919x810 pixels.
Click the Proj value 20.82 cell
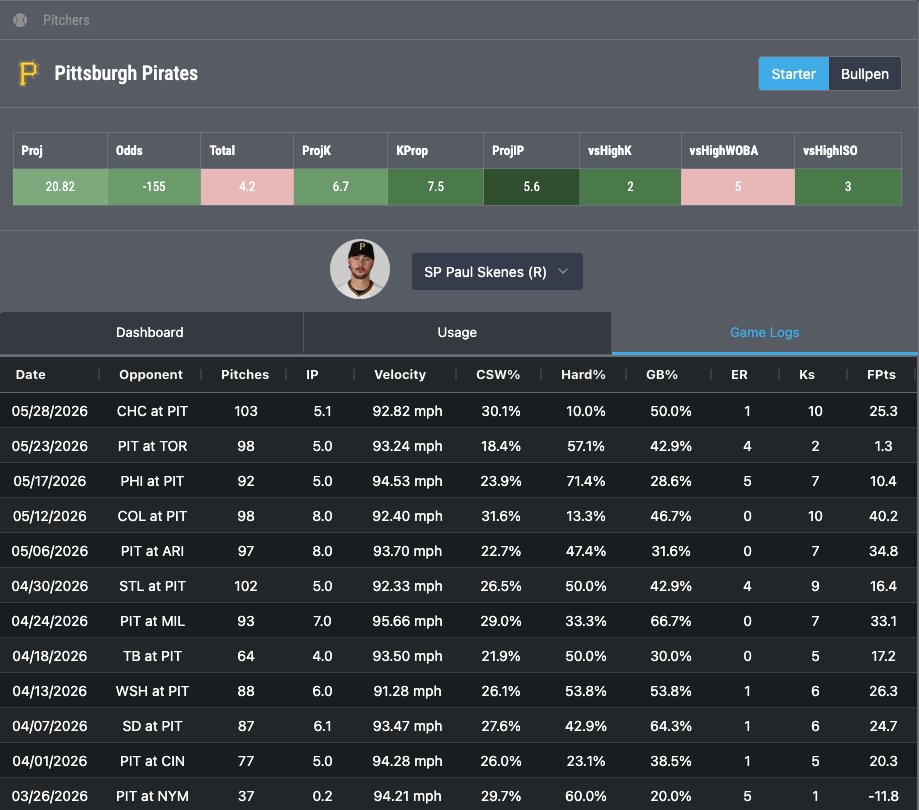click(60, 187)
